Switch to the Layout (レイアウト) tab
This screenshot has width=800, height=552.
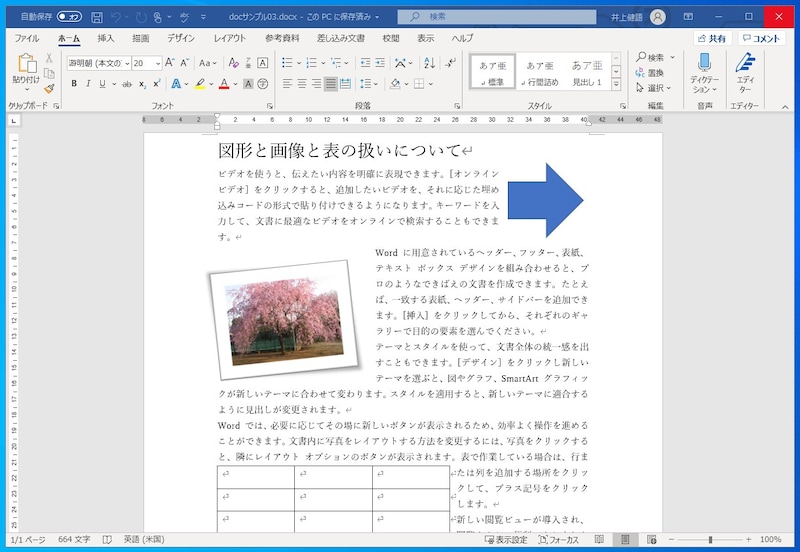click(229, 38)
